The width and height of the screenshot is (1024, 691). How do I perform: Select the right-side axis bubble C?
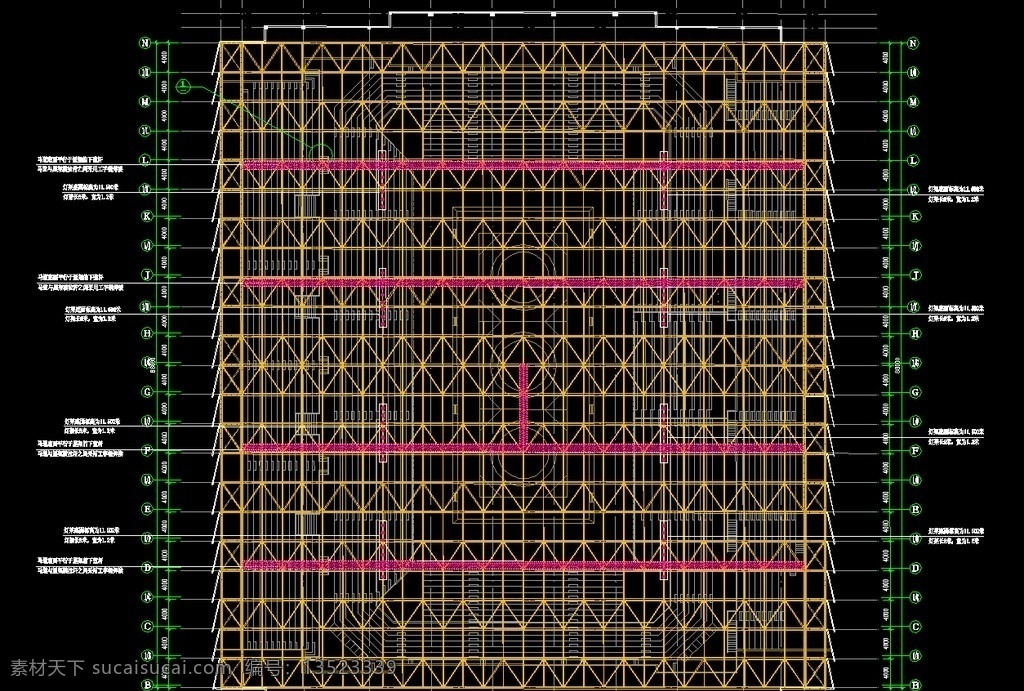point(915,626)
